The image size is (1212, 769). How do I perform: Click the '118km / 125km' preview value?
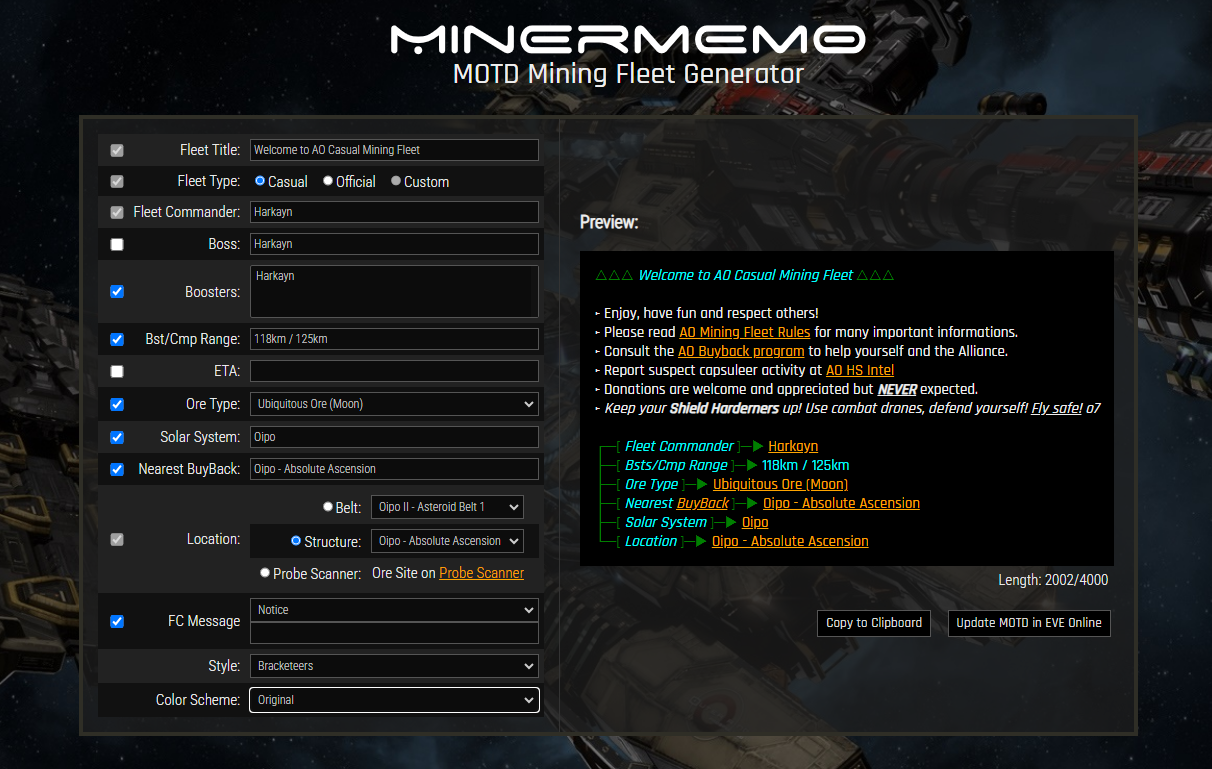pos(805,465)
